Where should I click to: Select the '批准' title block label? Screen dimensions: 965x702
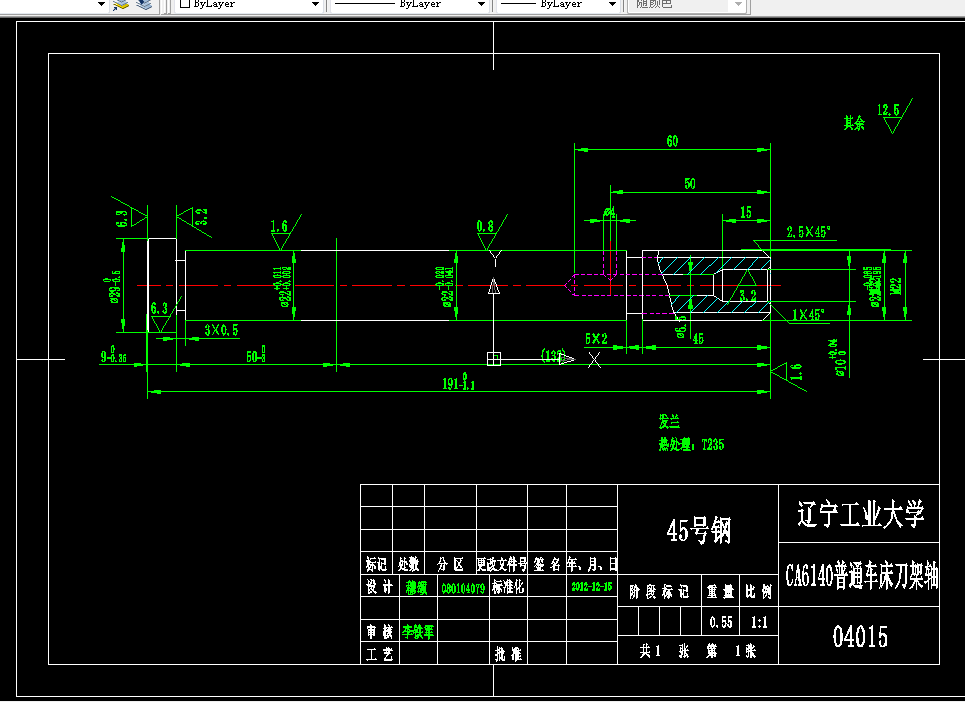(508, 653)
